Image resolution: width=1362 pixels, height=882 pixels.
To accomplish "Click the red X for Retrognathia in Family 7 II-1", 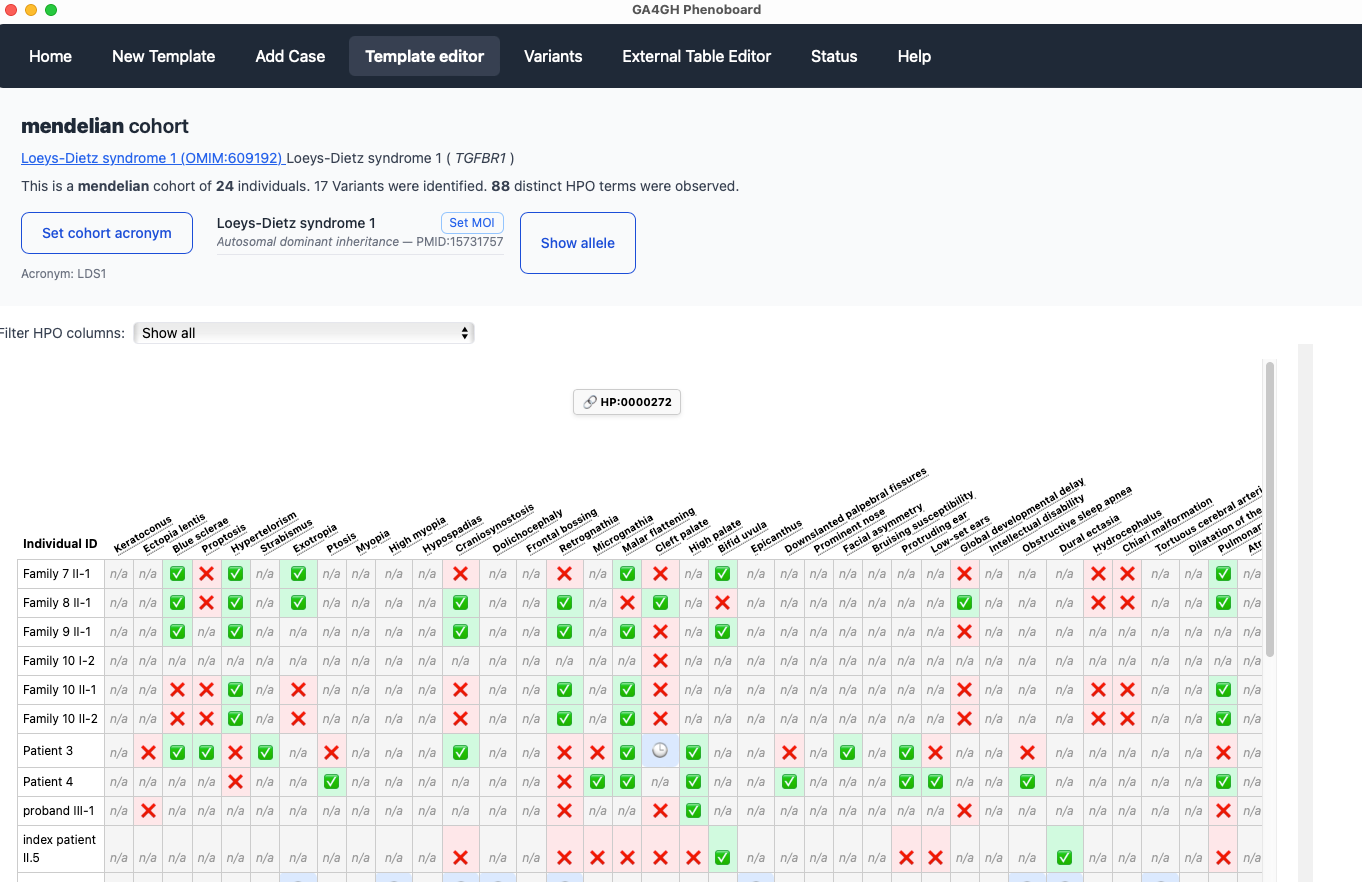I will (x=563, y=573).
